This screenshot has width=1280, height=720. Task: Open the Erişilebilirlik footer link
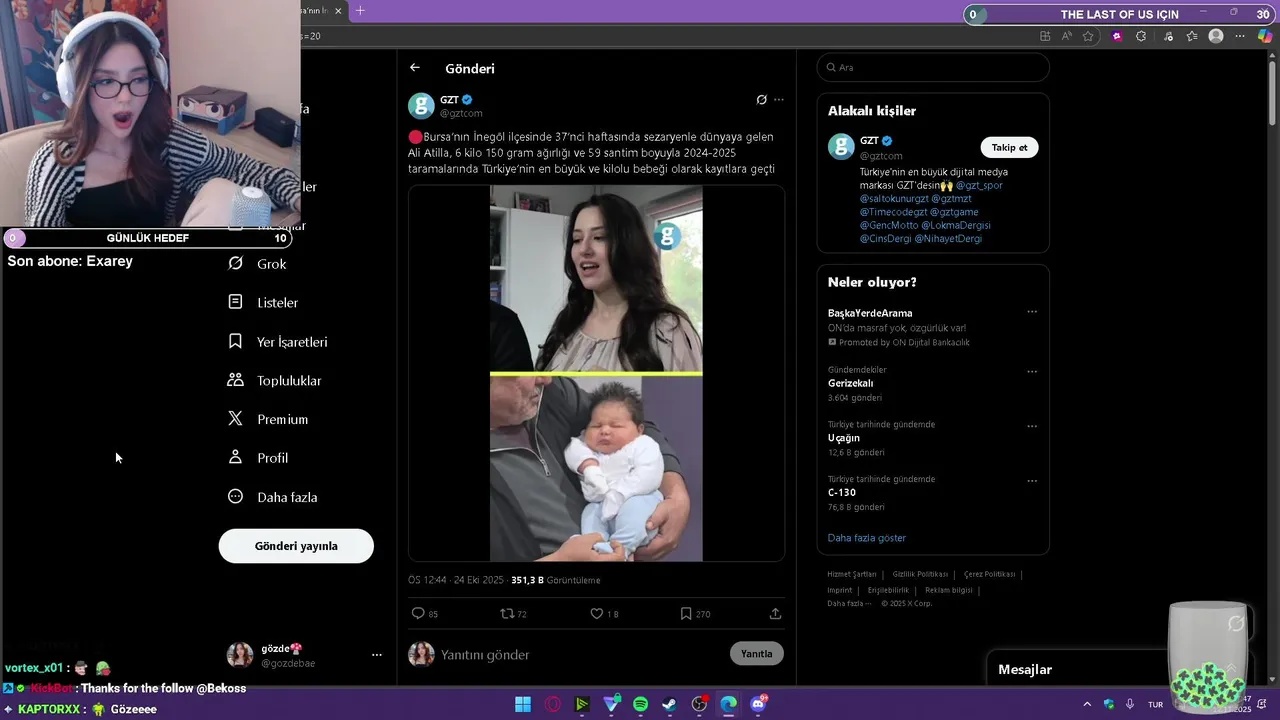888,590
